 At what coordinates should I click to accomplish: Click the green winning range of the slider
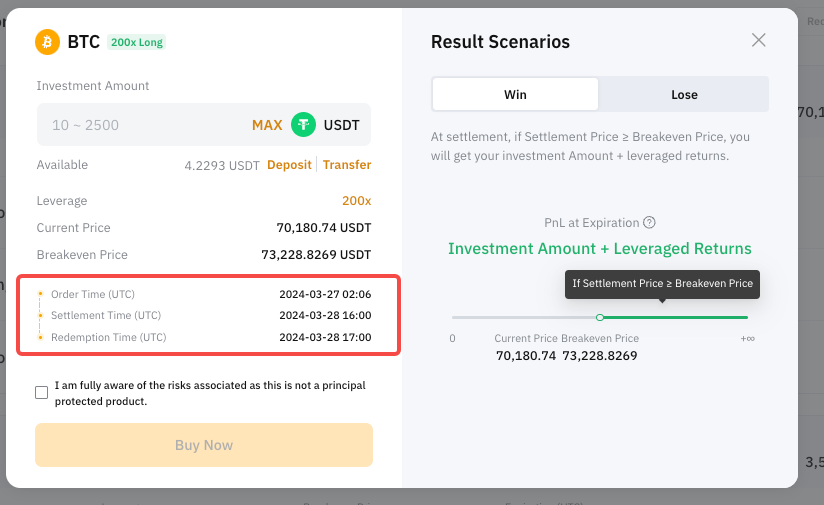point(675,317)
